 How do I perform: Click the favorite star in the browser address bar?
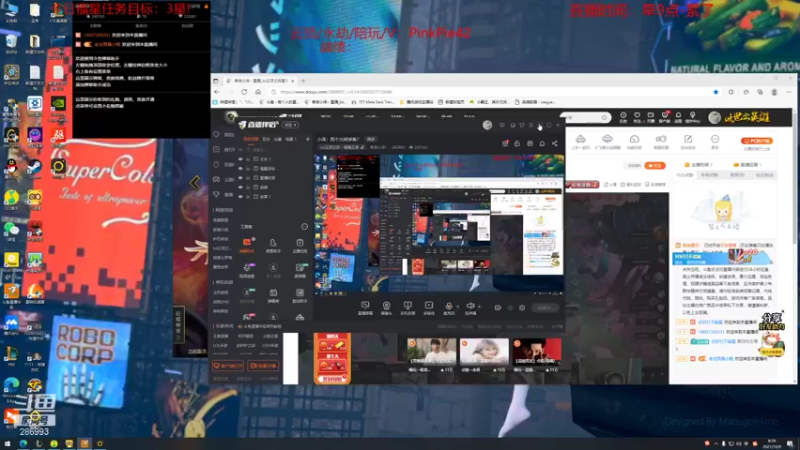pos(716,92)
